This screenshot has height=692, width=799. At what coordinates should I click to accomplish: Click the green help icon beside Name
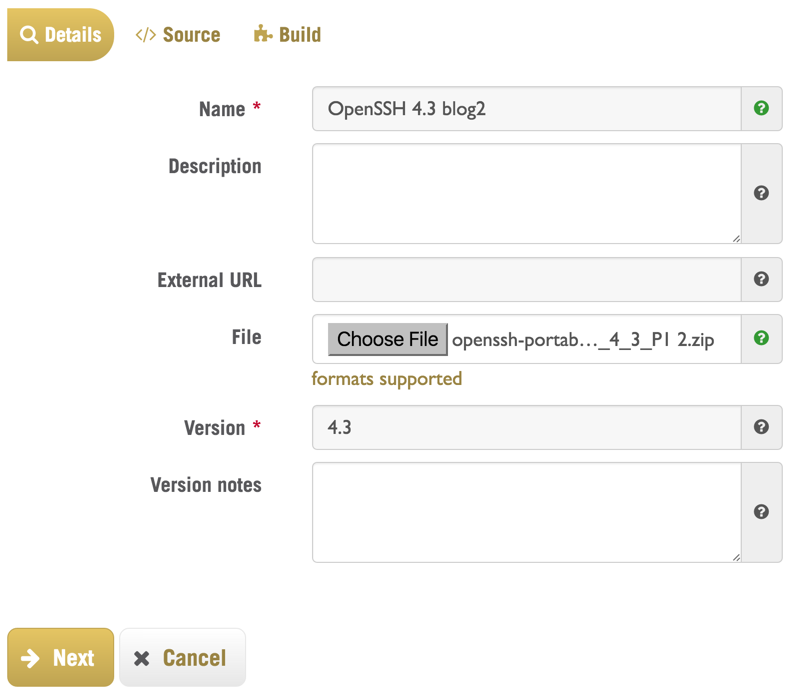pyautogui.click(x=761, y=108)
